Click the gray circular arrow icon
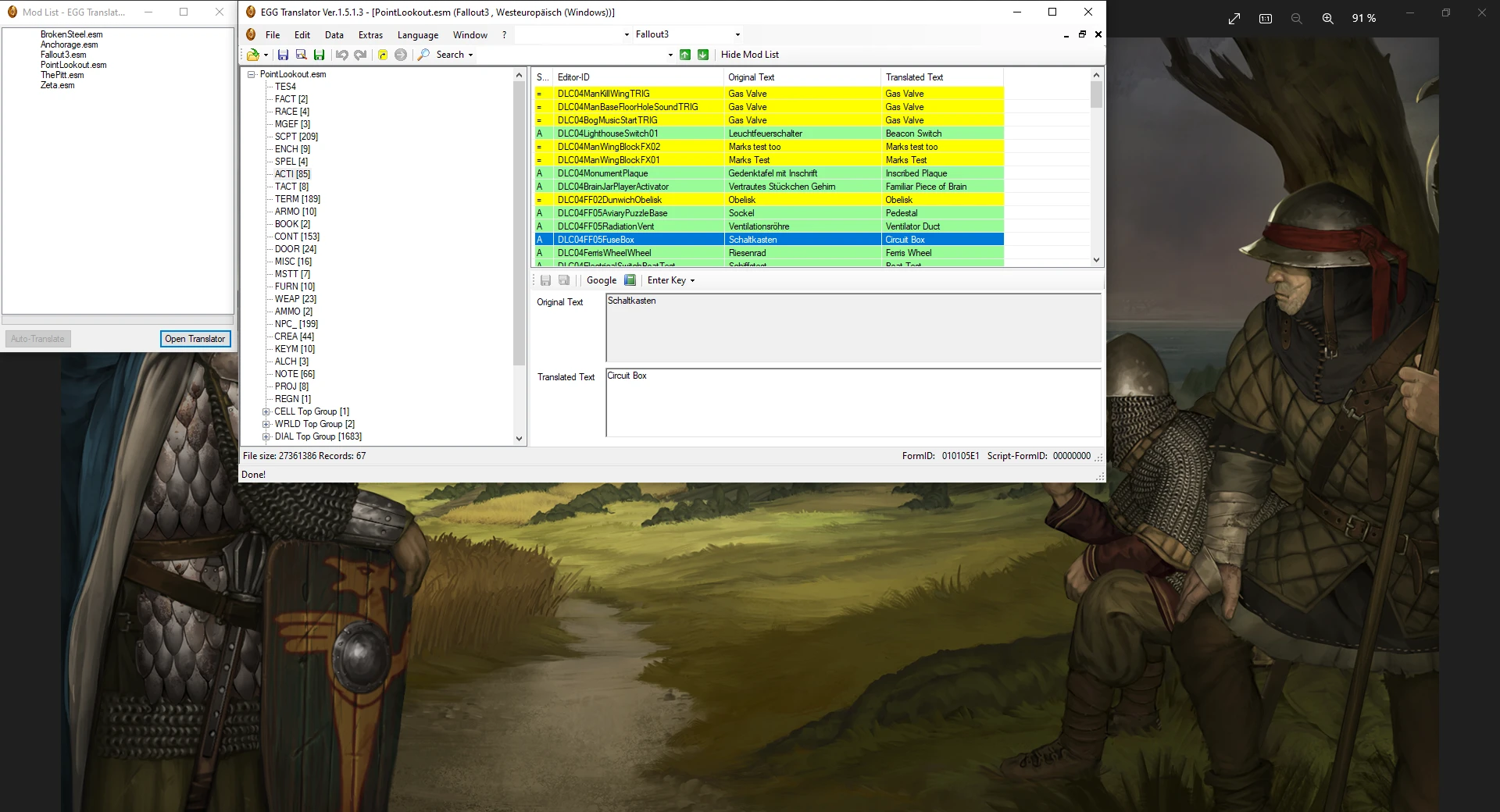Image resolution: width=1500 pixels, height=812 pixels. coord(401,55)
